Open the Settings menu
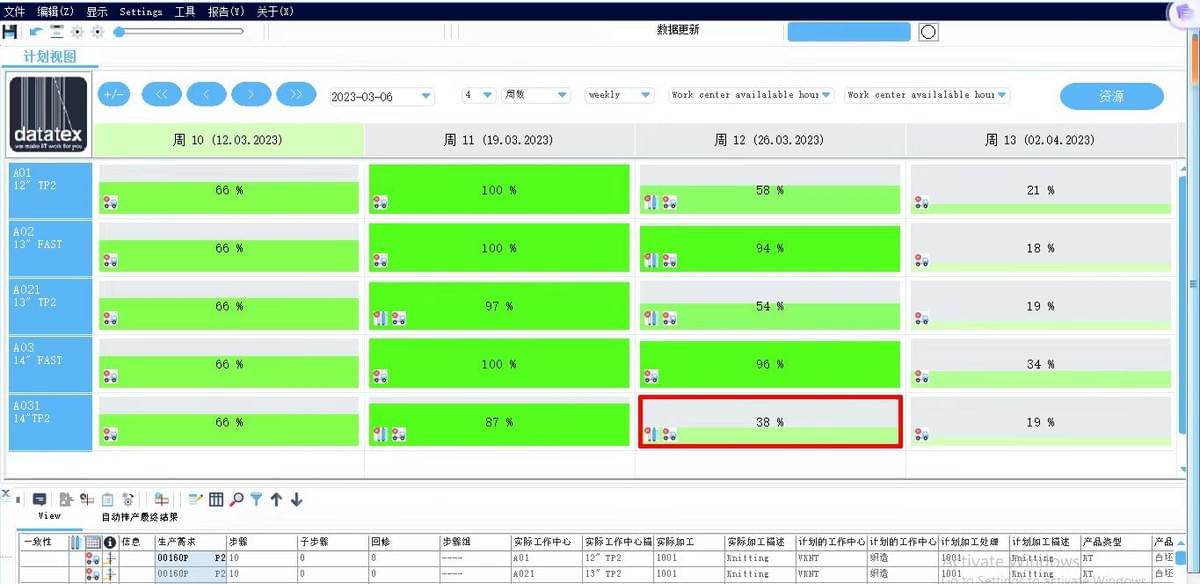The width and height of the screenshot is (1200, 584). point(141,11)
